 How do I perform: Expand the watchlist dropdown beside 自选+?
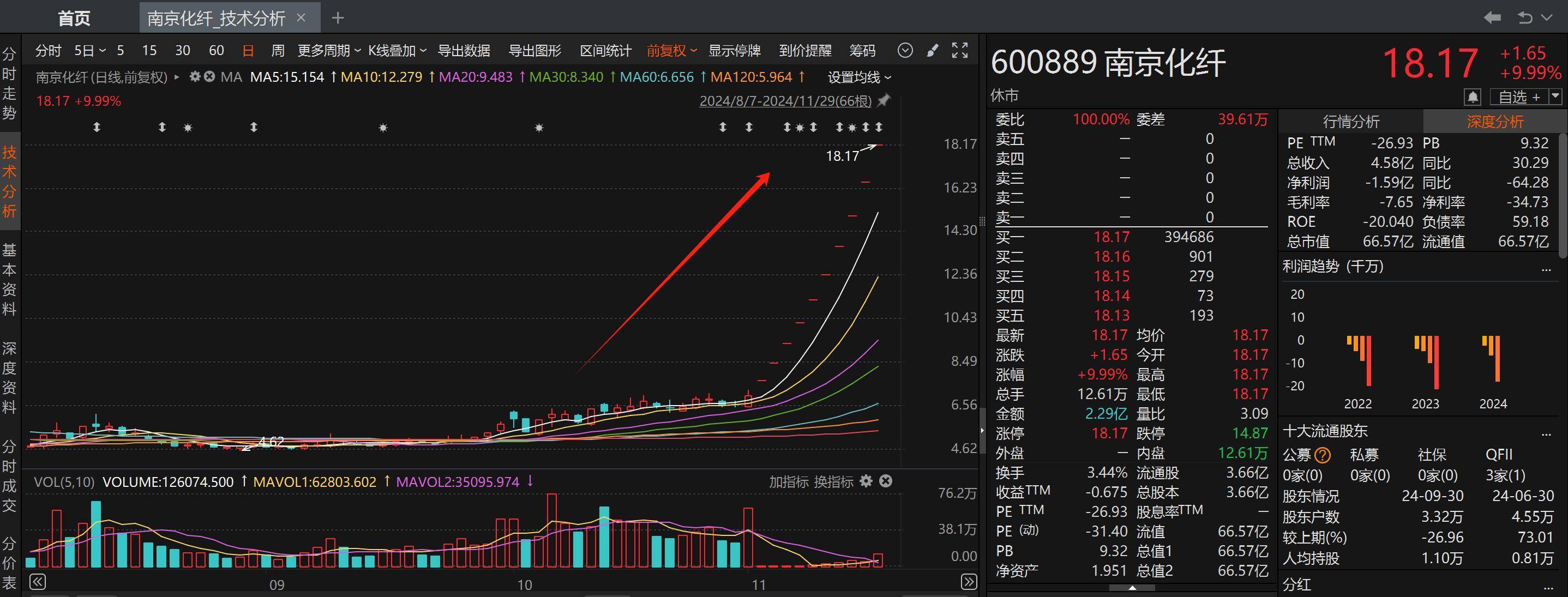click(1556, 96)
